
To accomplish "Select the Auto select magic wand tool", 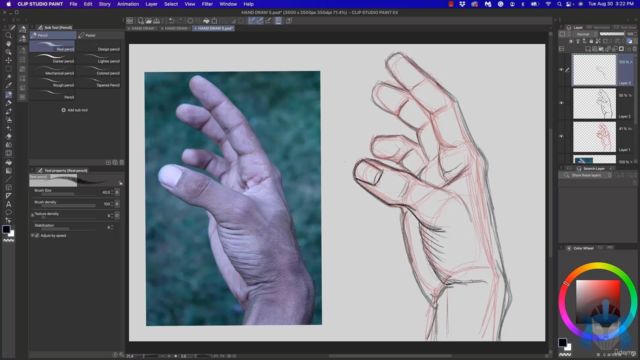I will point(8,77).
